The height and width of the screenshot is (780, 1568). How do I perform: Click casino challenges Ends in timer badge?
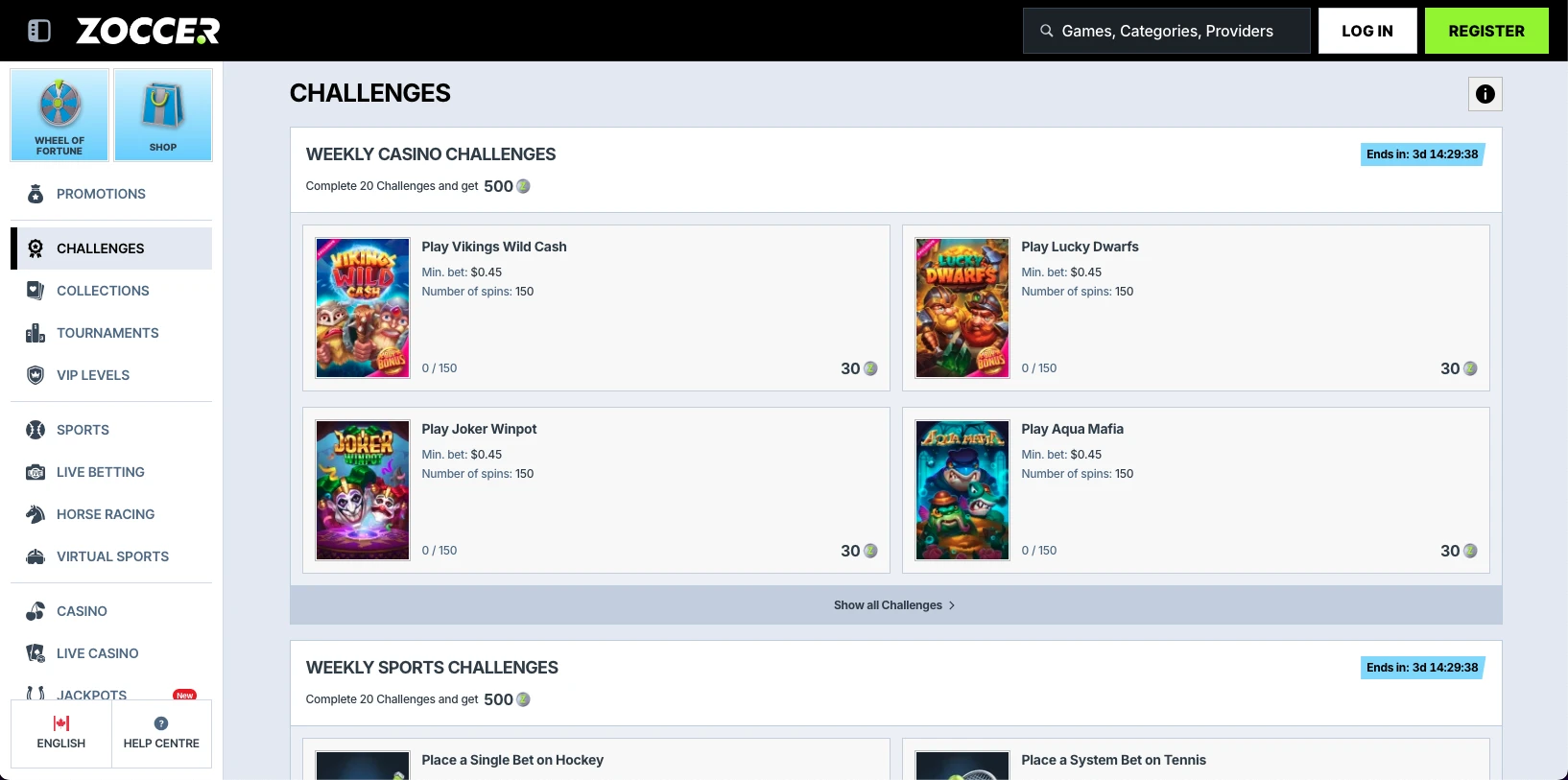(1423, 154)
